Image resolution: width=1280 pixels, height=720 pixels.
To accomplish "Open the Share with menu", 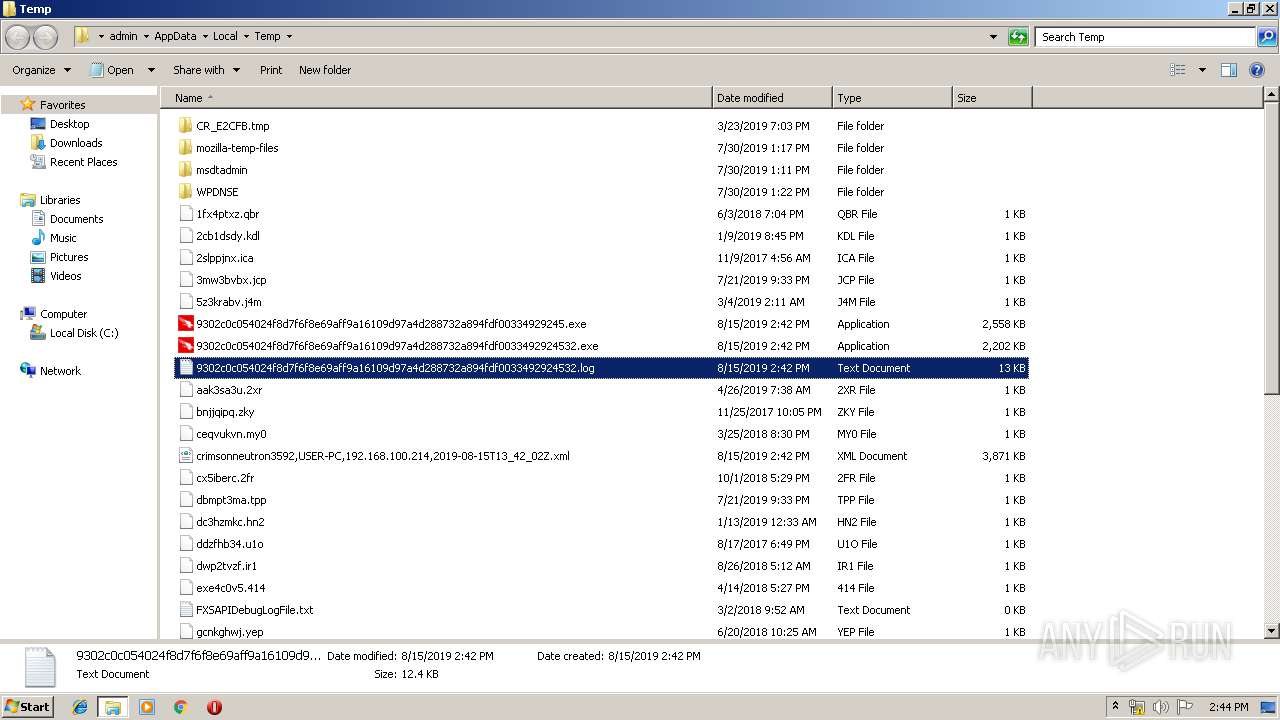I will coord(206,70).
